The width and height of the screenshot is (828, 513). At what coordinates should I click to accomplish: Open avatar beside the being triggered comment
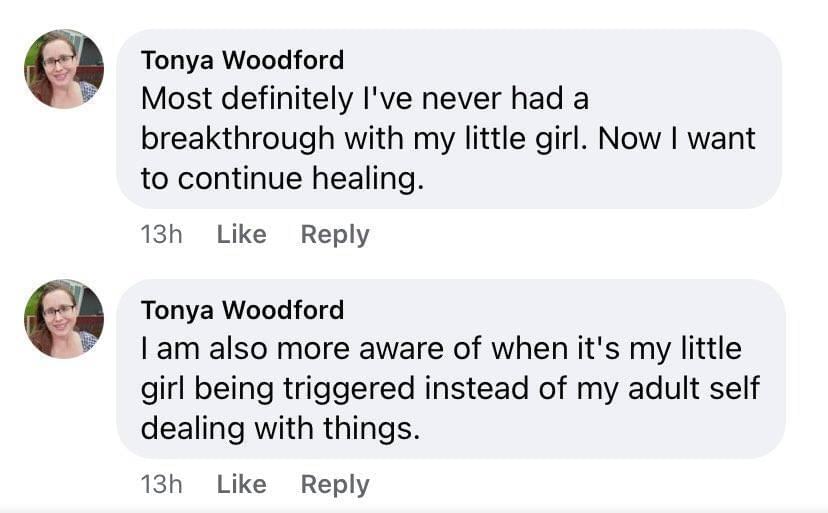pyautogui.click(x=63, y=319)
